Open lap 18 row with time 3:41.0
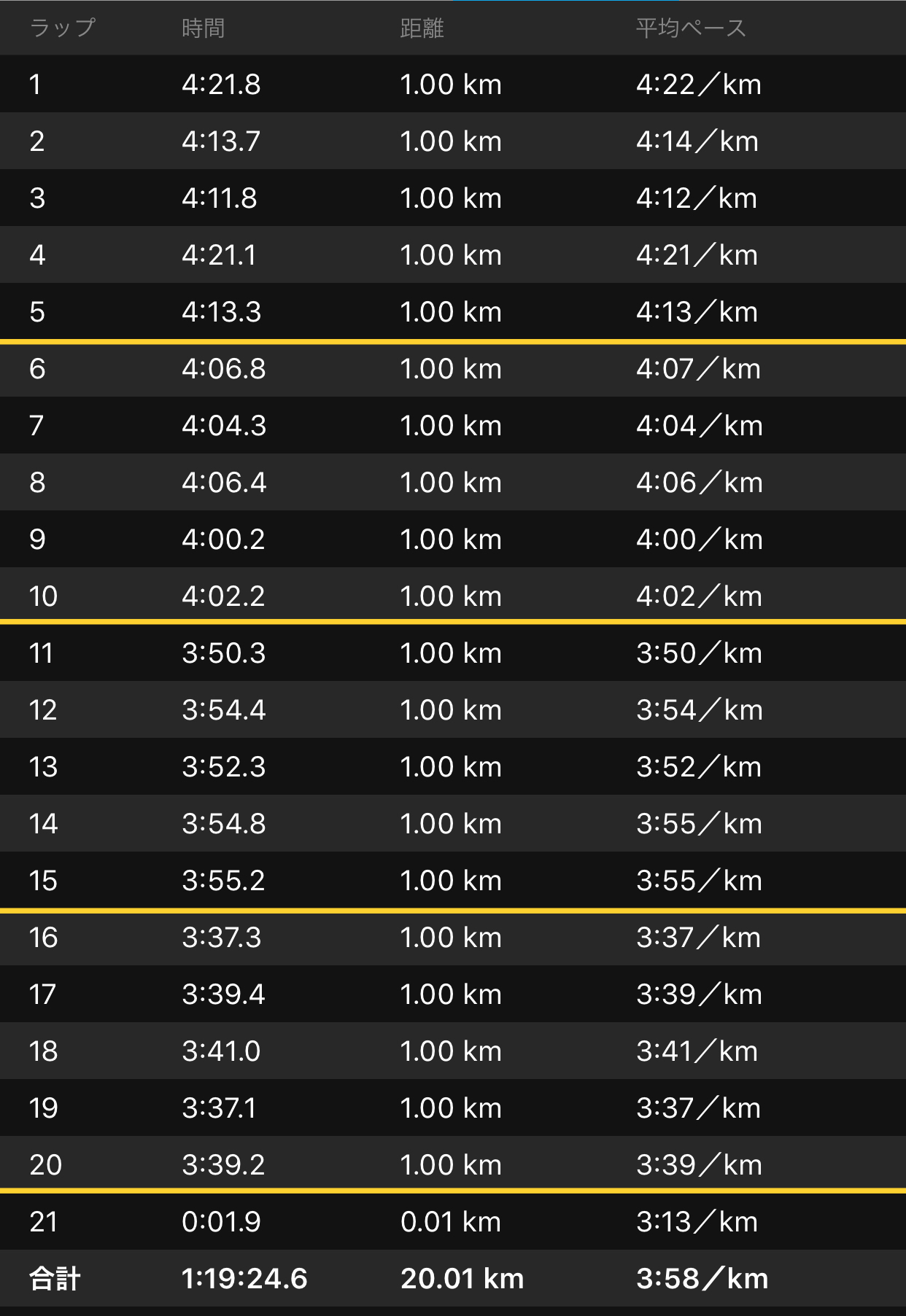 point(453,1051)
